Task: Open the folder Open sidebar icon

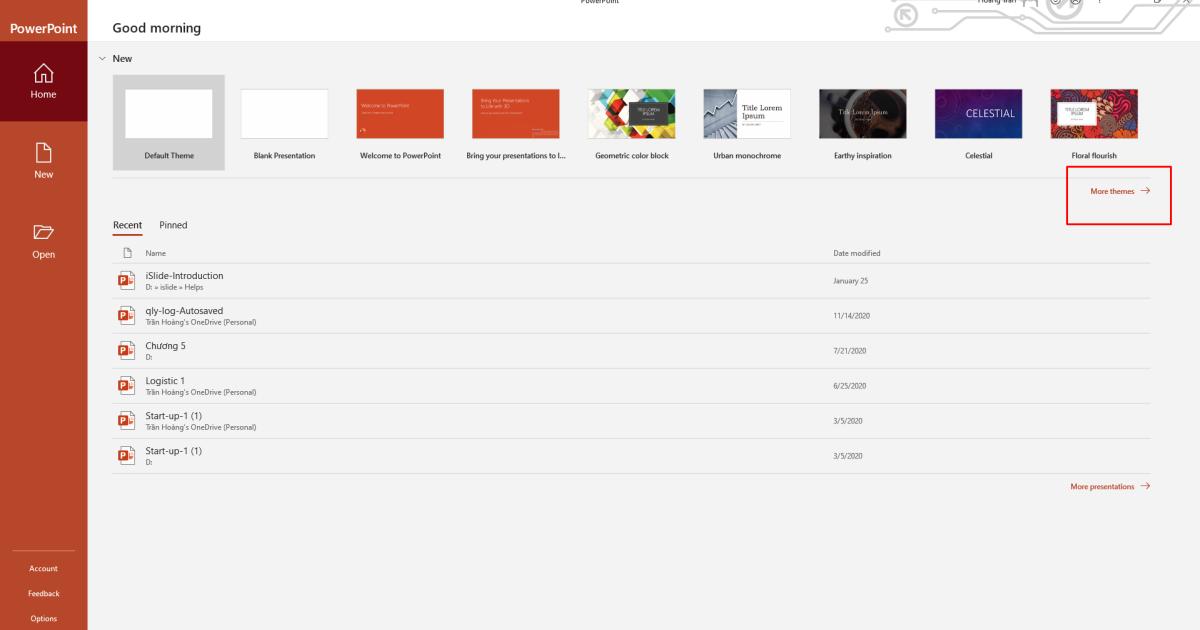Action: click(x=44, y=232)
